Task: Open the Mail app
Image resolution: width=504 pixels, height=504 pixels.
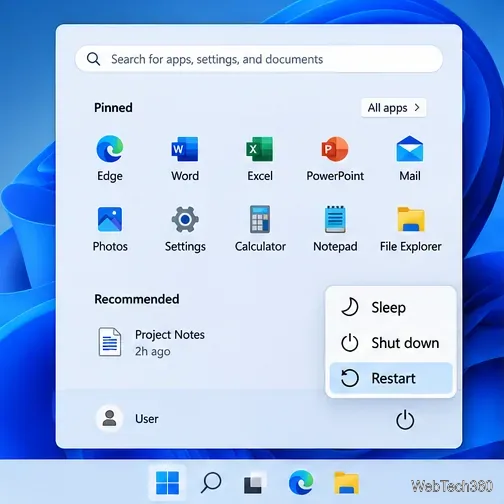Action: point(410,158)
